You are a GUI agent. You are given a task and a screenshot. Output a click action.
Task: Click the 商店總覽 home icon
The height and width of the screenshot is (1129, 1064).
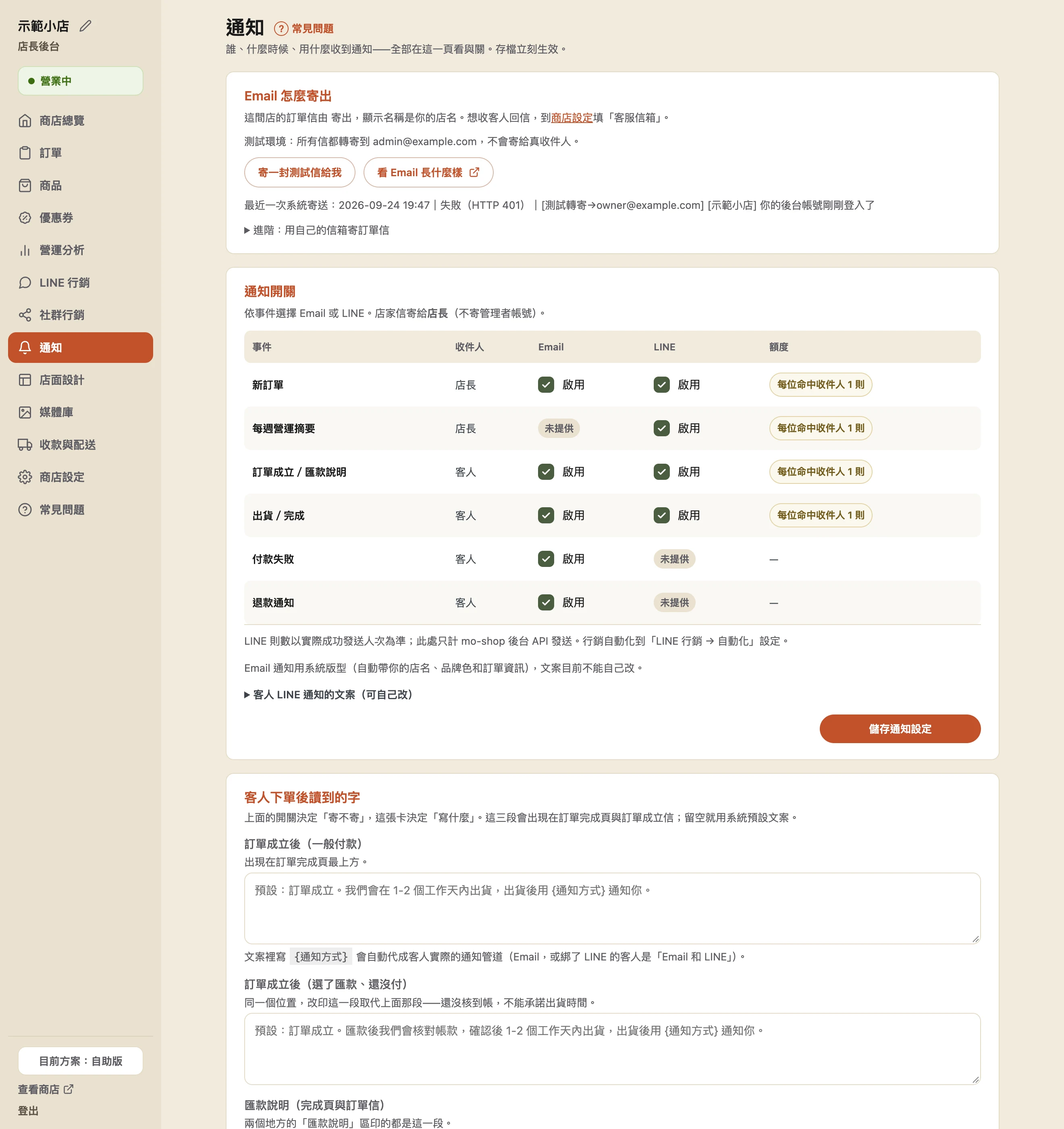(x=25, y=121)
